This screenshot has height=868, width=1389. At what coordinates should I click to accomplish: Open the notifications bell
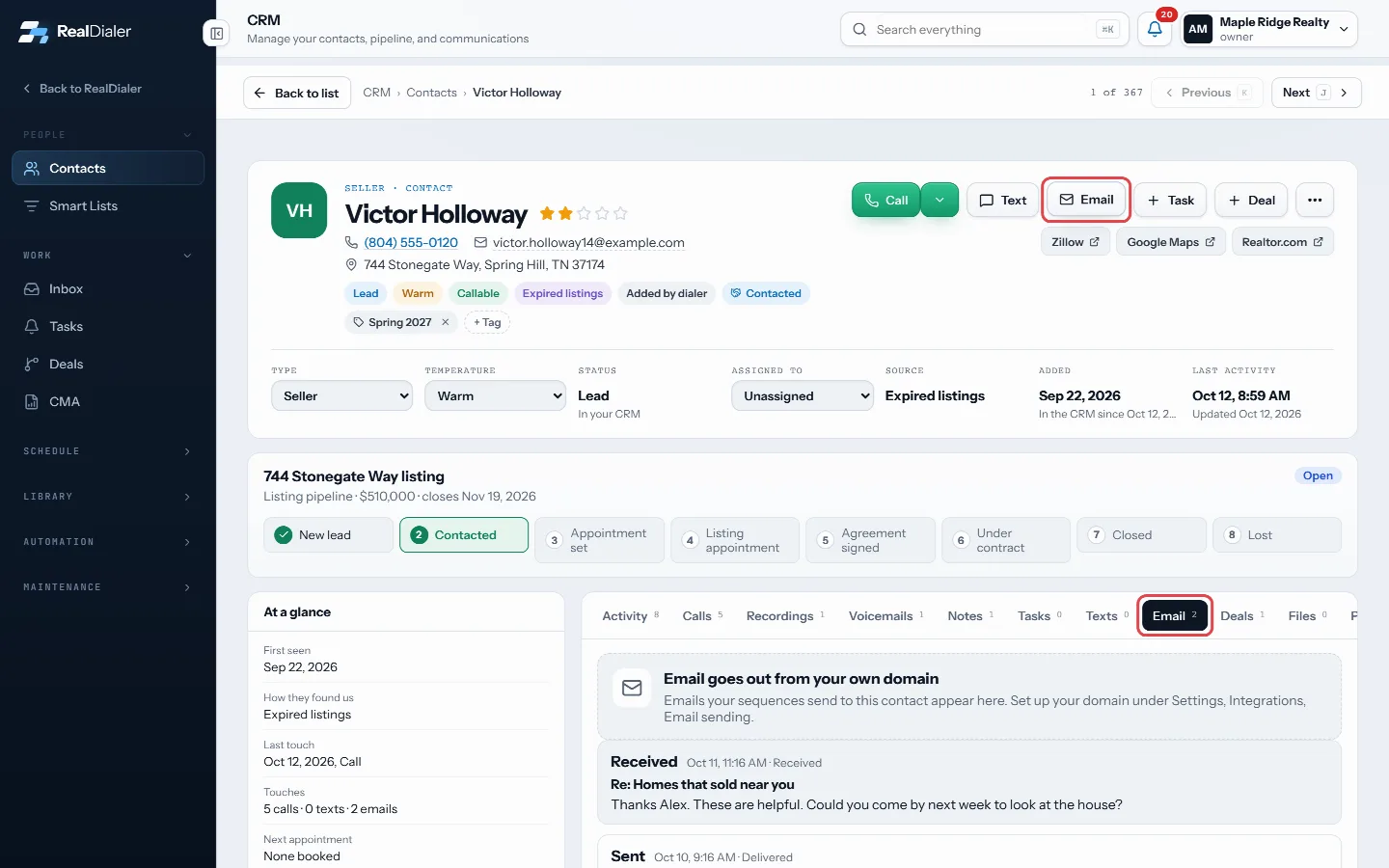[1155, 29]
